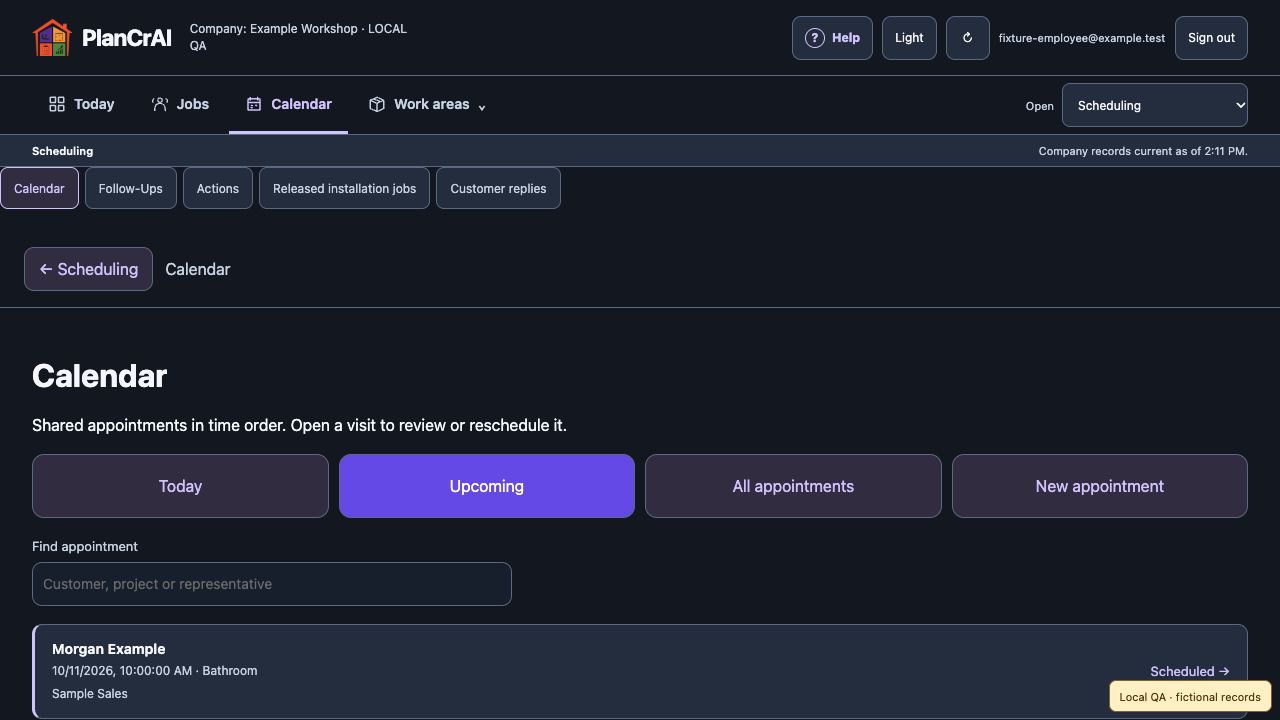The image size is (1280, 720).
Task: Show All appointments
Action: coord(793,486)
